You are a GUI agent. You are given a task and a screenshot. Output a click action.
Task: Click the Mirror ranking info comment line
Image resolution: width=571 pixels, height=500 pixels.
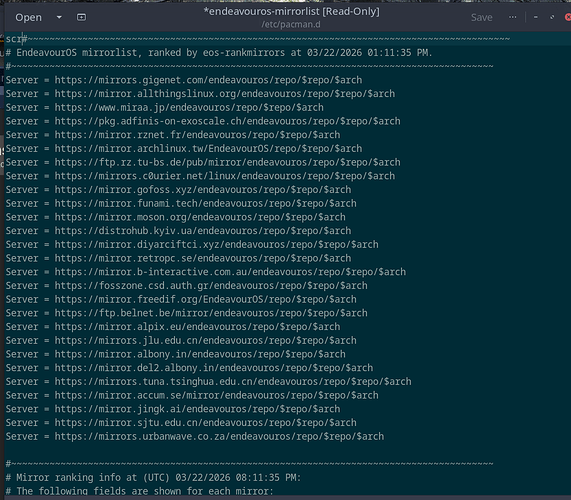click(153, 478)
